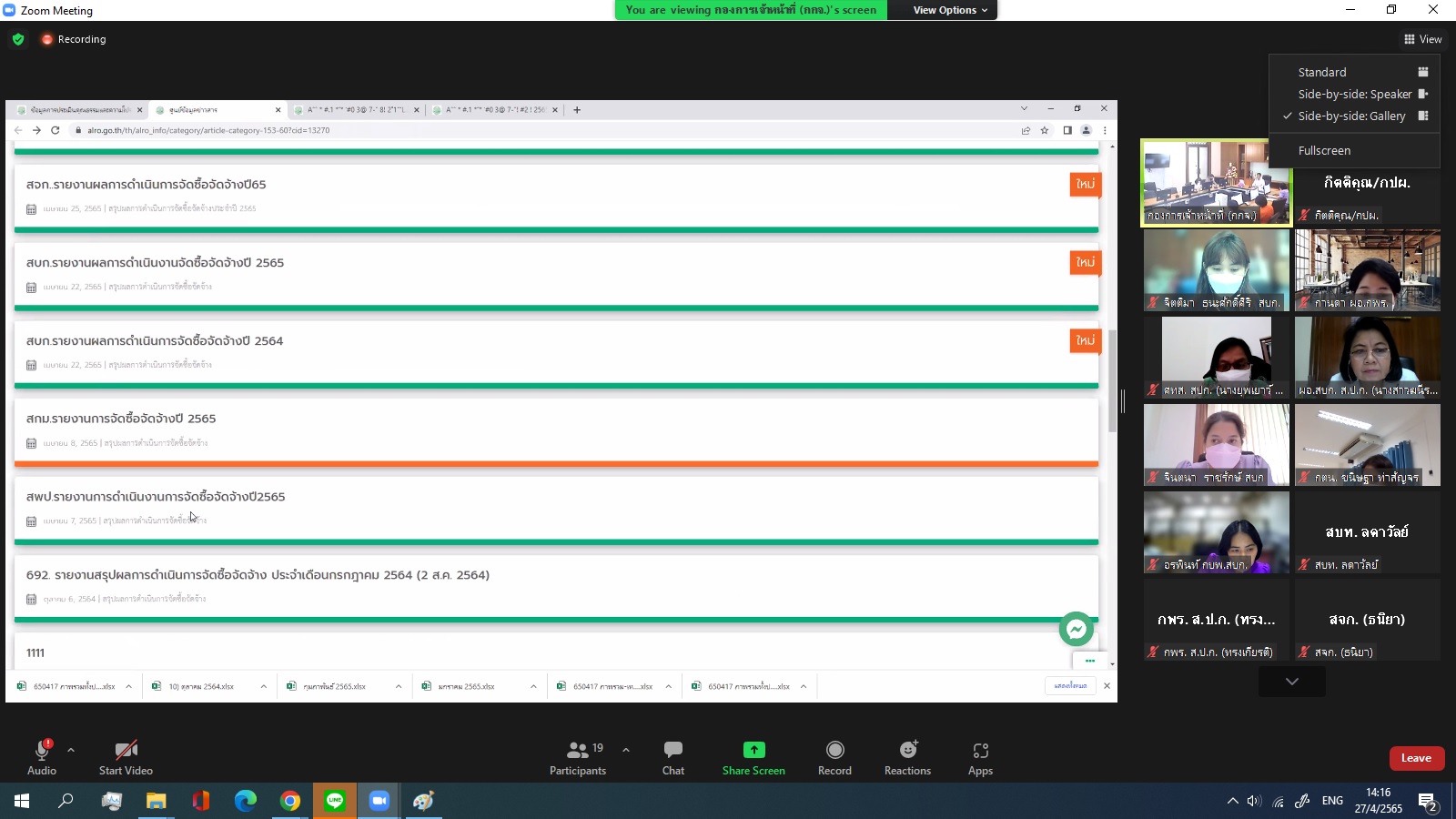Click shared browser address bar
Viewport: 1456px width, 819px height.
546,130
